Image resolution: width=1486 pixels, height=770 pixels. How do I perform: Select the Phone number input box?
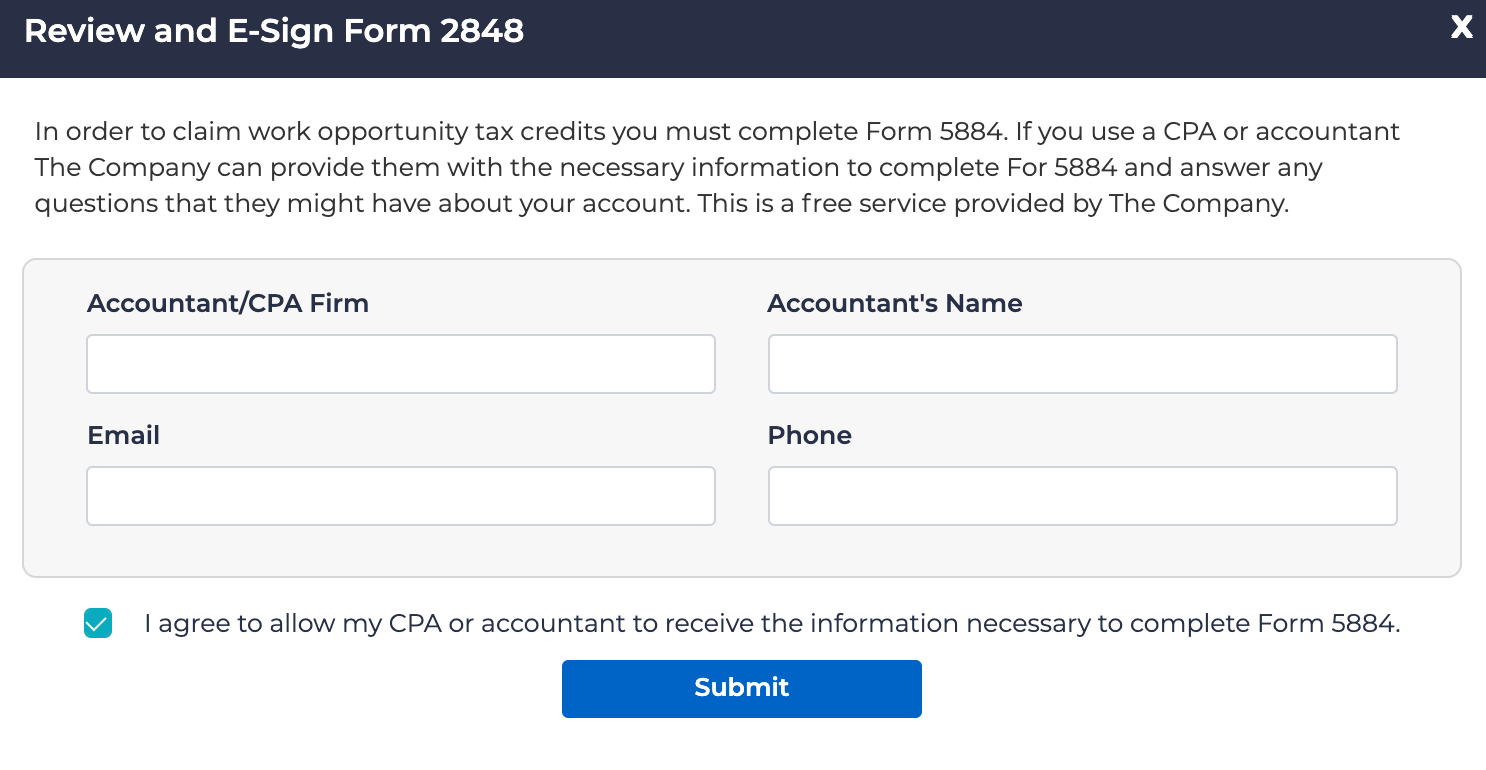point(1082,496)
